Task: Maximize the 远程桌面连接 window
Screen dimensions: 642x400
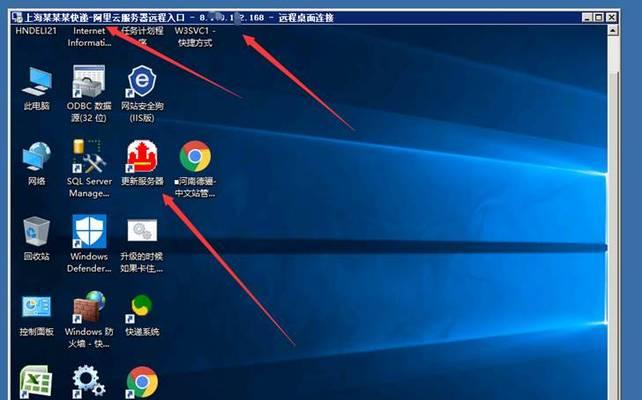Action: (x=599, y=17)
